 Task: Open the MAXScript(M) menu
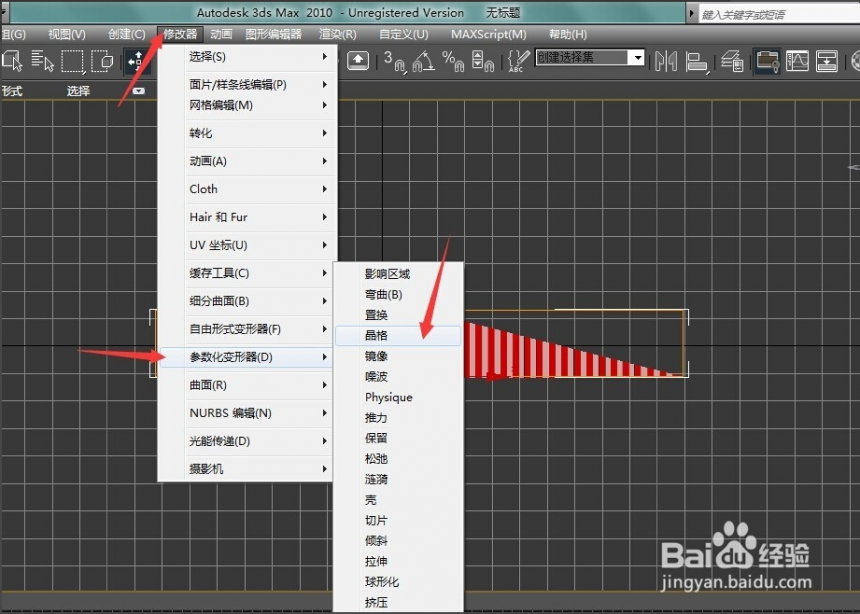[489, 34]
